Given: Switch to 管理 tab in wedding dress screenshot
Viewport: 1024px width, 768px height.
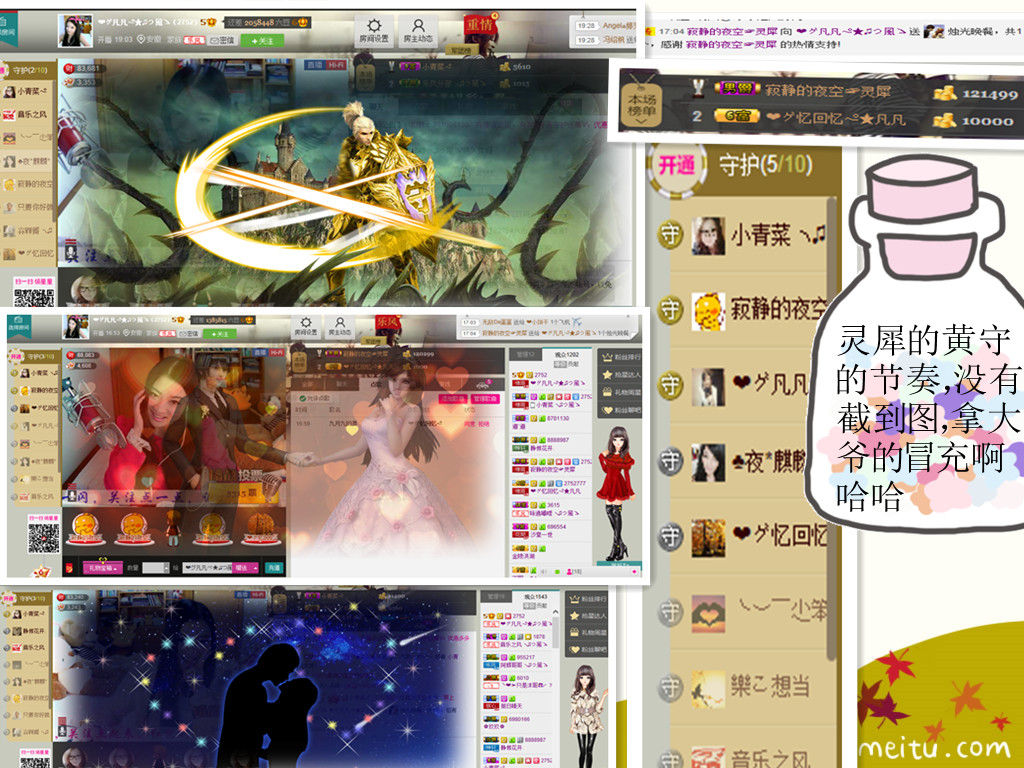Looking at the screenshot, I should coord(525,355).
